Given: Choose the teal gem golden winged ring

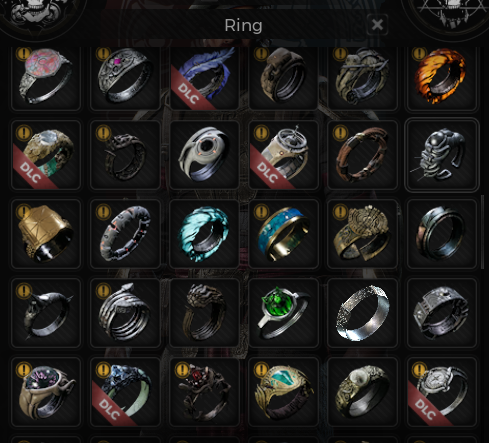Looking at the screenshot, I should 283,392.
